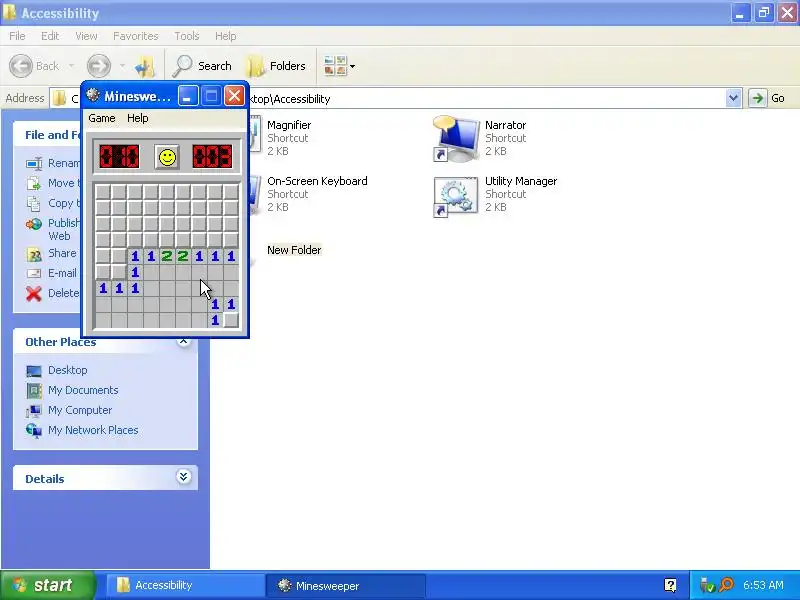Open the Forward history dropdown arrow

[122, 66]
